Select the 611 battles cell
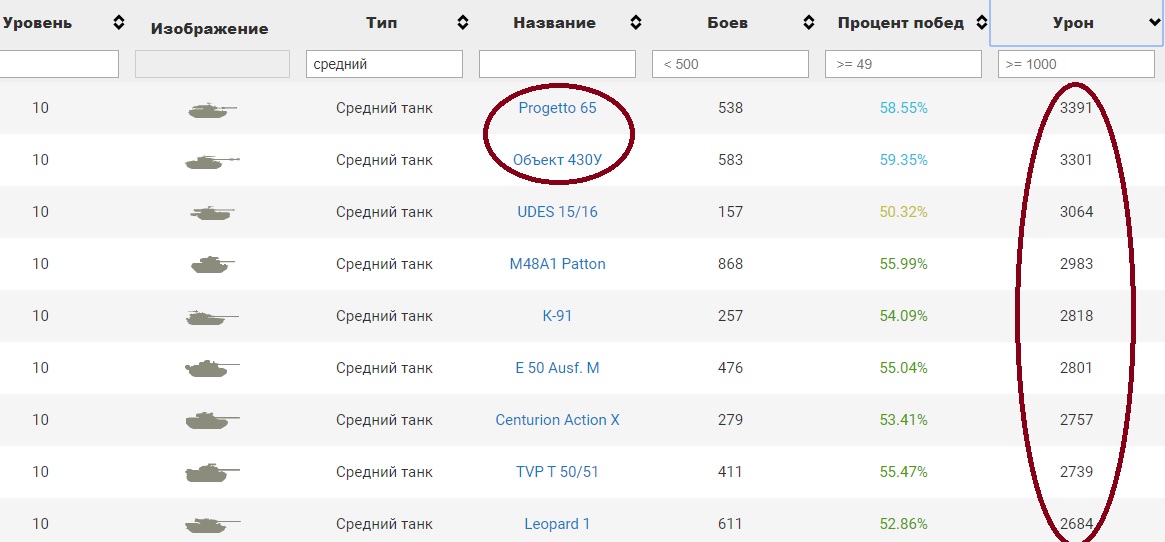1165x542 pixels. click(x=730, y=524)
